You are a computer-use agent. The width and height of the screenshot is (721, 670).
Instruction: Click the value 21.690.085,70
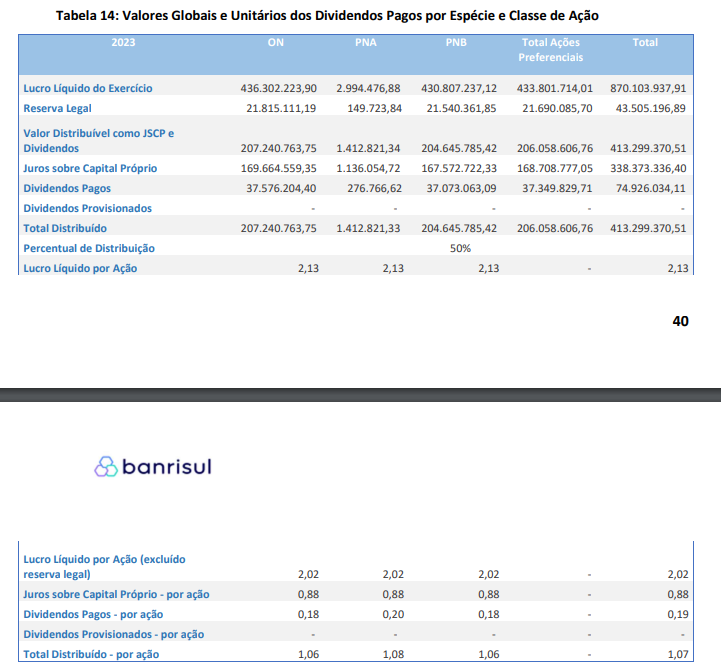click(557, 109)
